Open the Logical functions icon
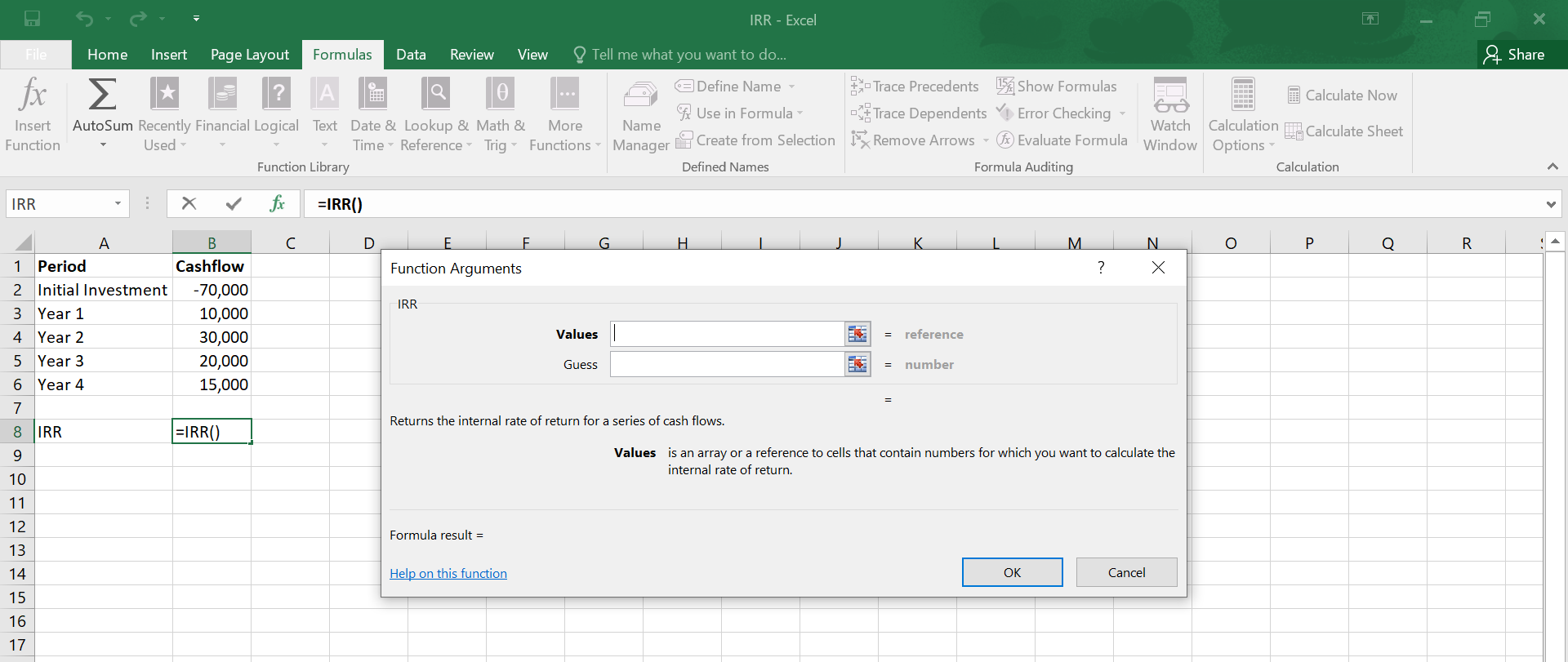Screen dimensions: 1568x662 point(276,95)
